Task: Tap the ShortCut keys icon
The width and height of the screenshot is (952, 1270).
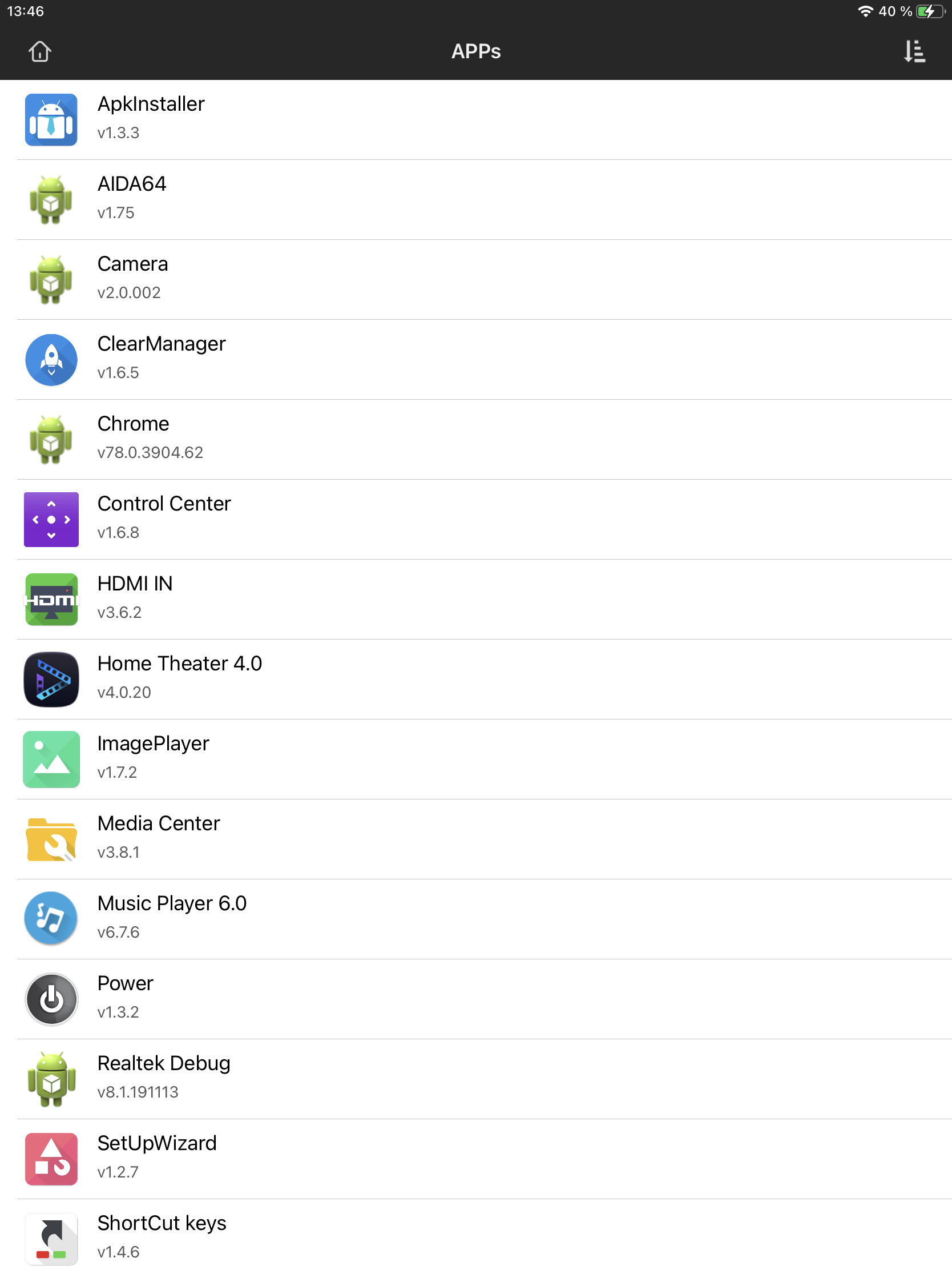Action: tap(51, 1239)
